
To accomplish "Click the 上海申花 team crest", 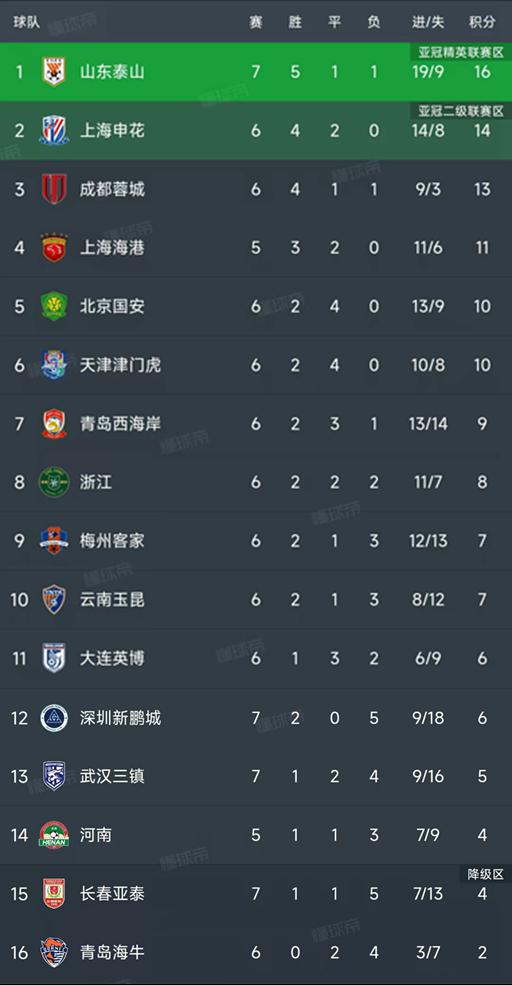I will pos(54,131).
